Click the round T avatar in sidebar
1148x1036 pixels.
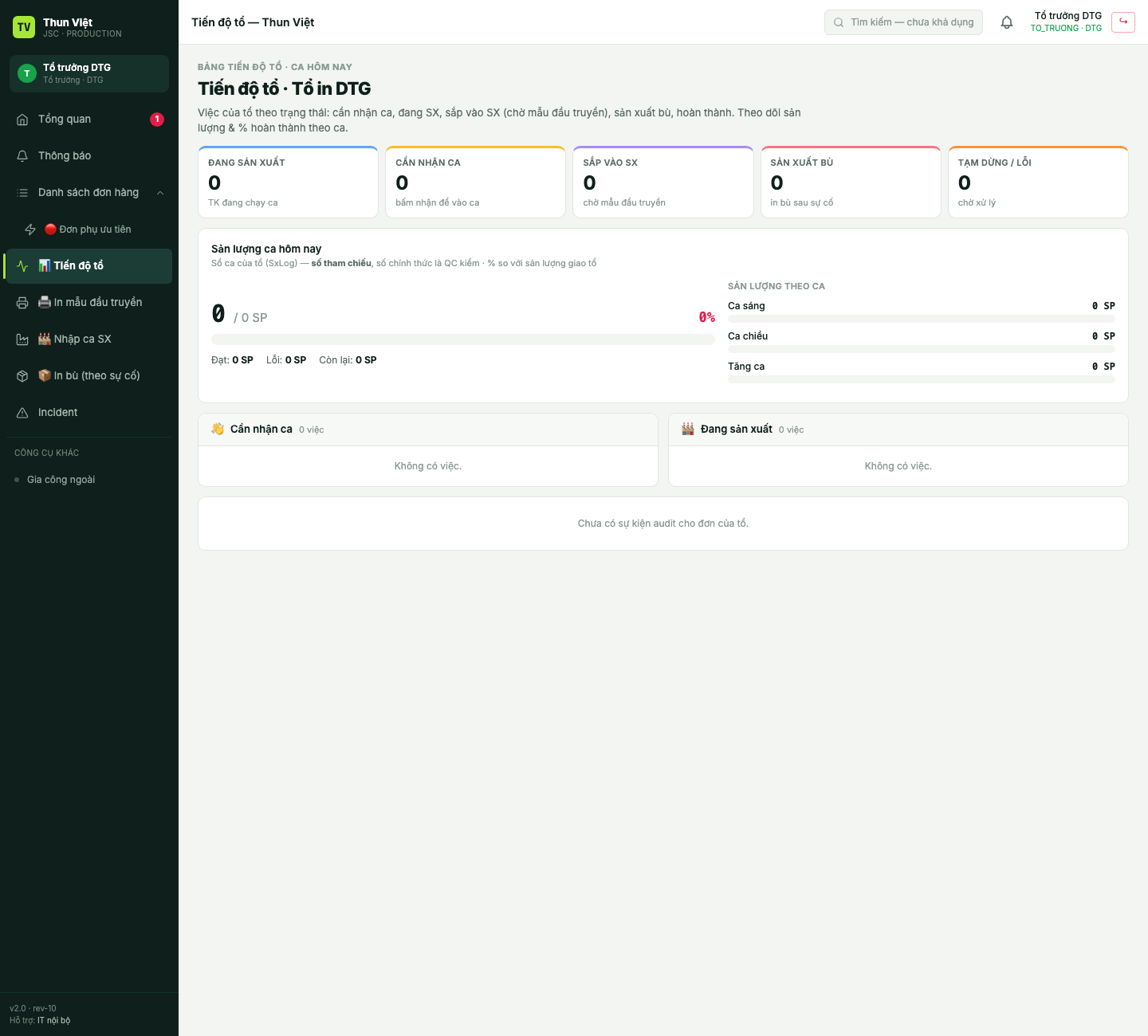[27, 73]
